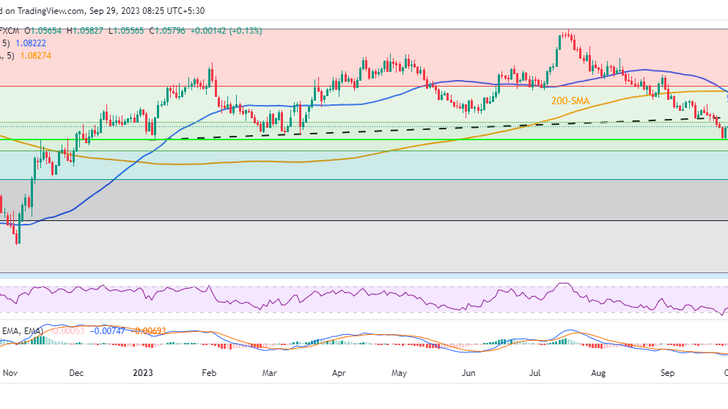728x409 pixels.
Task: Click the Dec label on time axis
Action: (76, 373)
